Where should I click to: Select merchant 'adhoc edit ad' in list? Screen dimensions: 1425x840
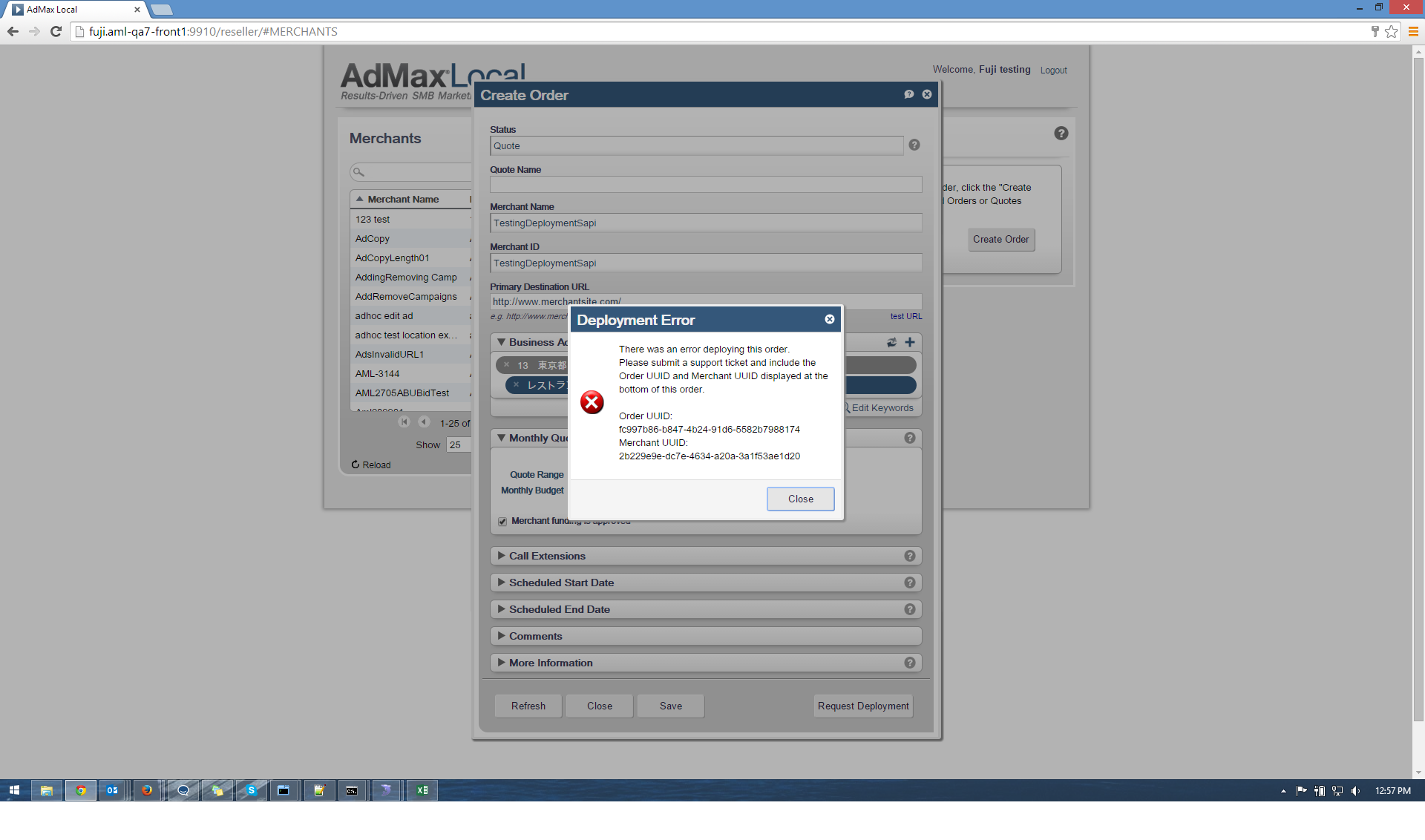(410, 315)
